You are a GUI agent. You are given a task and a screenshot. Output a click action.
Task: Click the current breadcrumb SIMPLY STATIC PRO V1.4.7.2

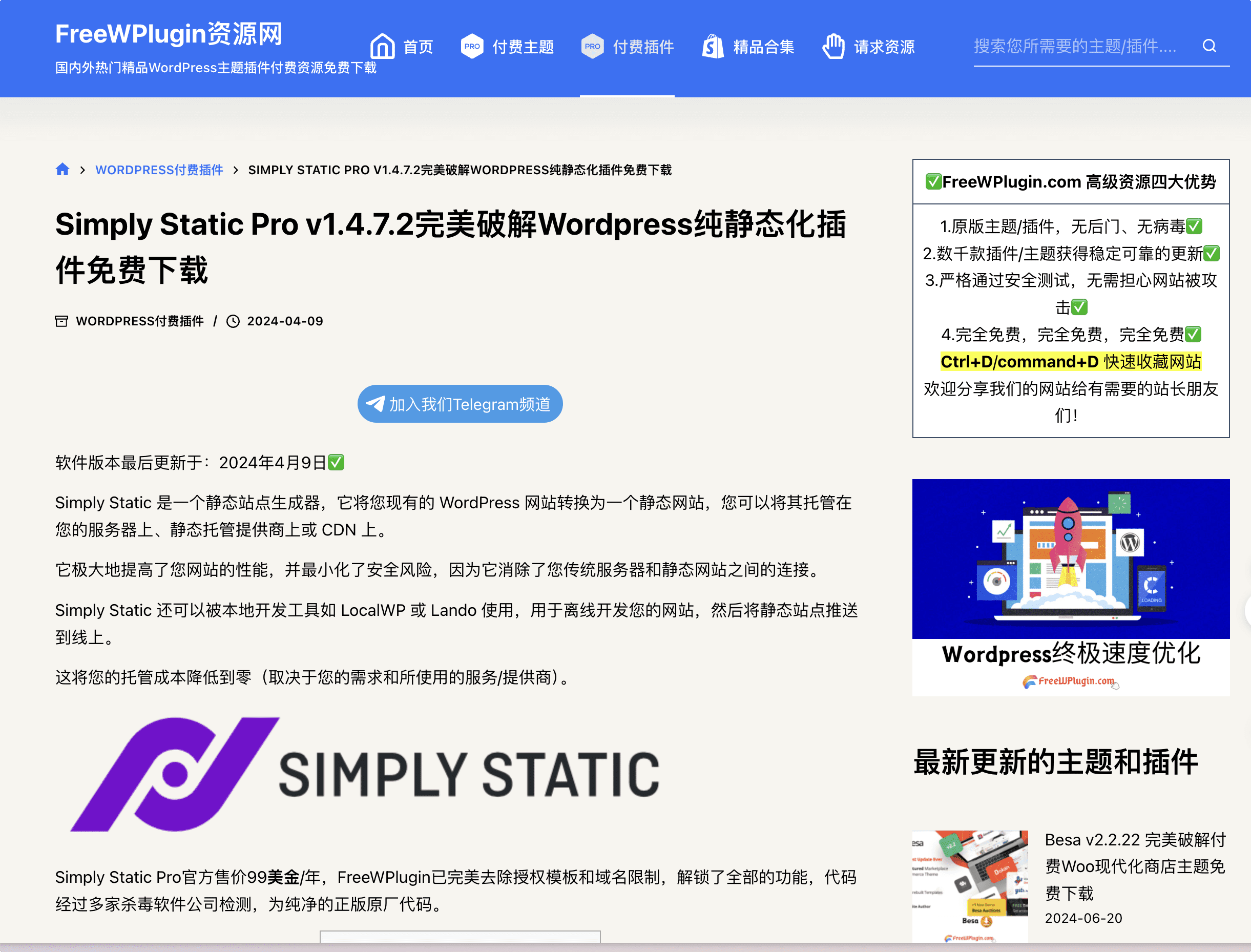tap(460, 170)
